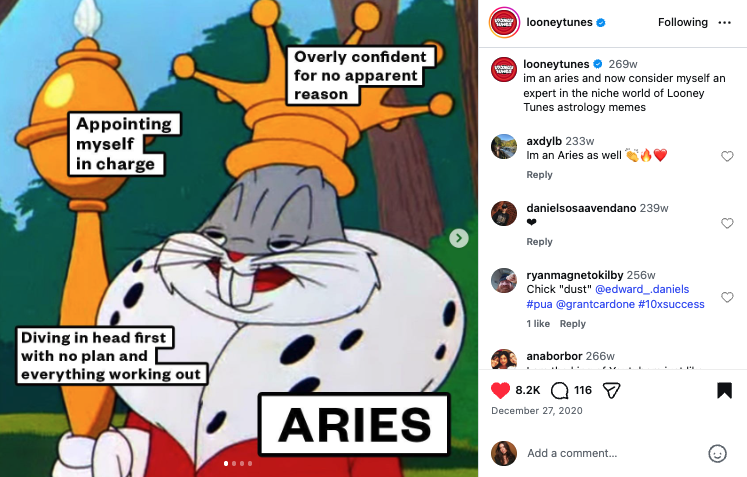Open comments via speech bubble icon

pyautogui.click(x=559, y=391)
